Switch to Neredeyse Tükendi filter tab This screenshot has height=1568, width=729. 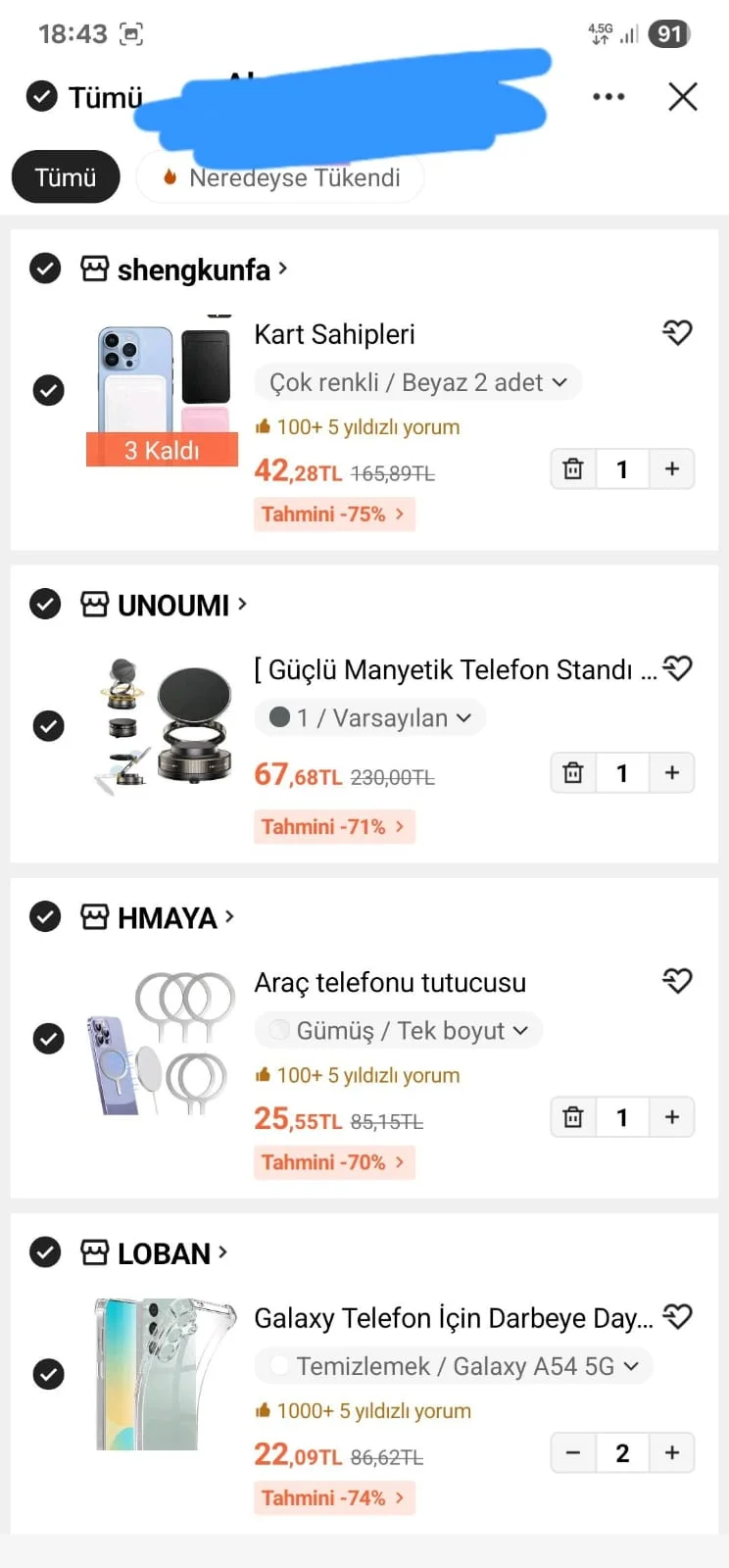tap(280, 177)
